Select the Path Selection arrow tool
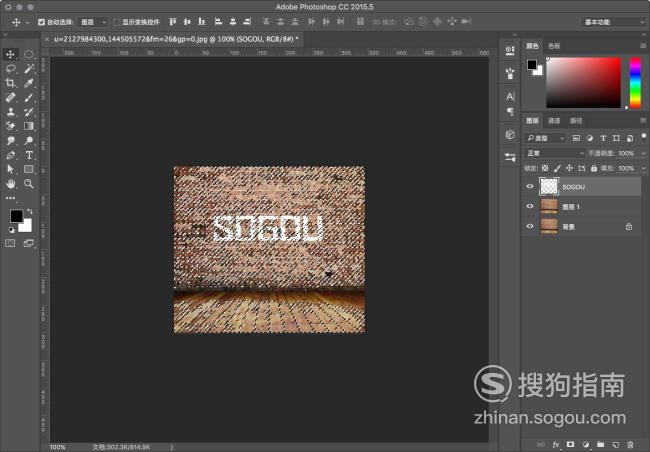650x452 pixels. [10, 169]
